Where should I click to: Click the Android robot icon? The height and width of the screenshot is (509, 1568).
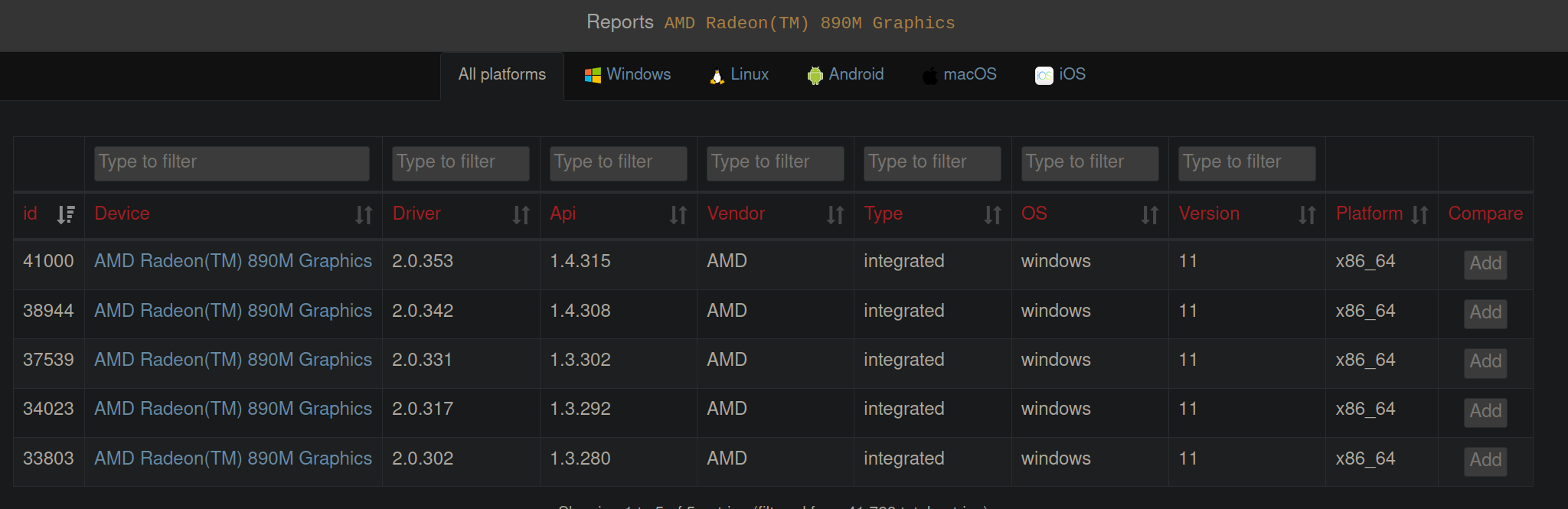(x=815, y=75)
